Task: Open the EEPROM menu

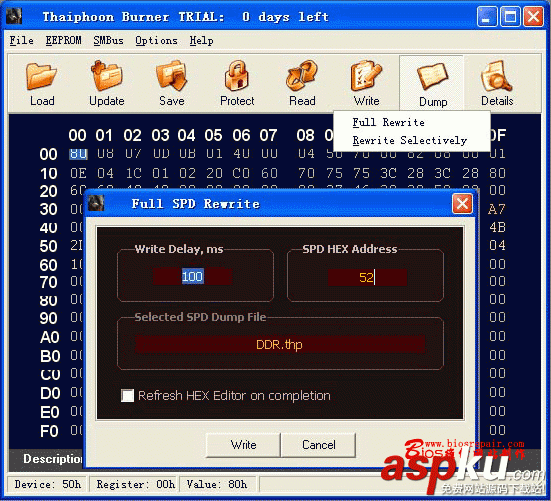Action: pos(63,40)
